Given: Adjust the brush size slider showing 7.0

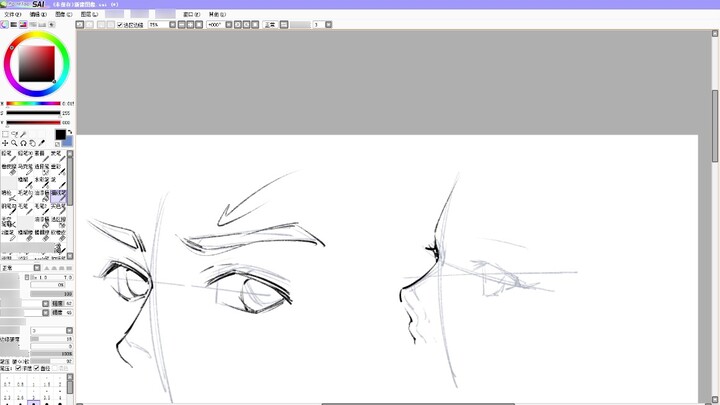Looking at the screenshot, I should [51, 277].
